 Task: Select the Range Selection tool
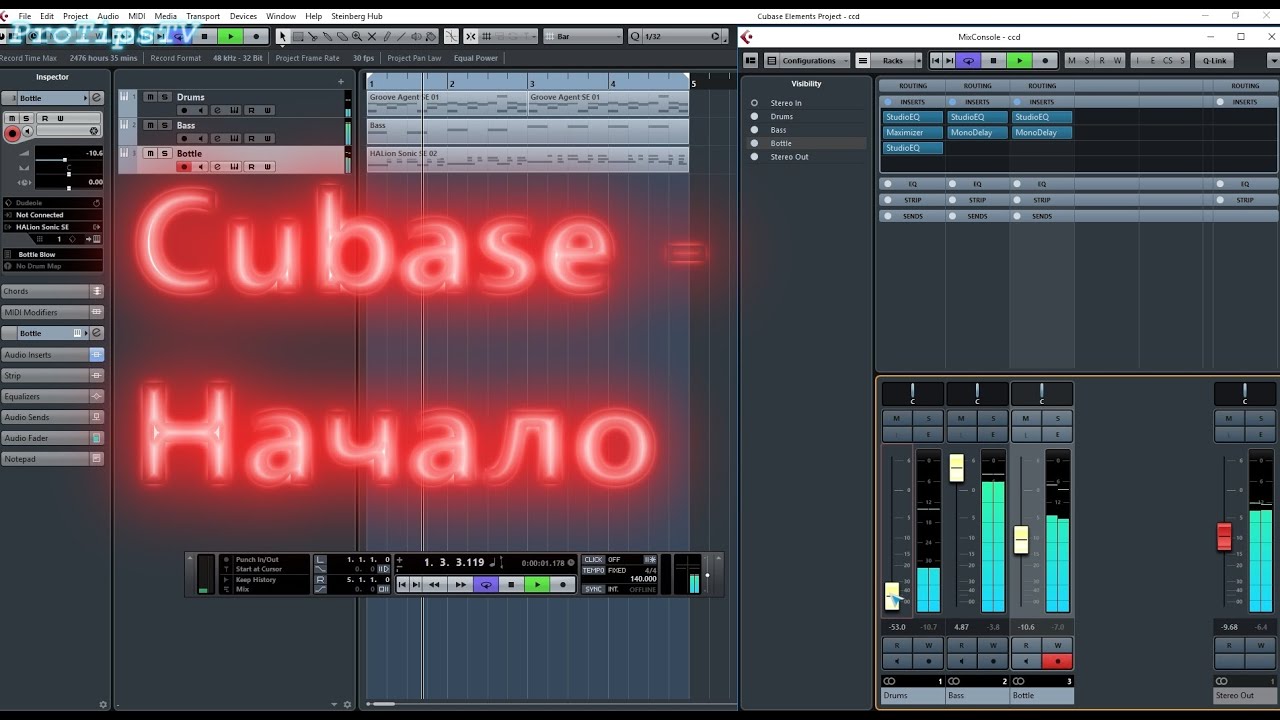(297, 36)
